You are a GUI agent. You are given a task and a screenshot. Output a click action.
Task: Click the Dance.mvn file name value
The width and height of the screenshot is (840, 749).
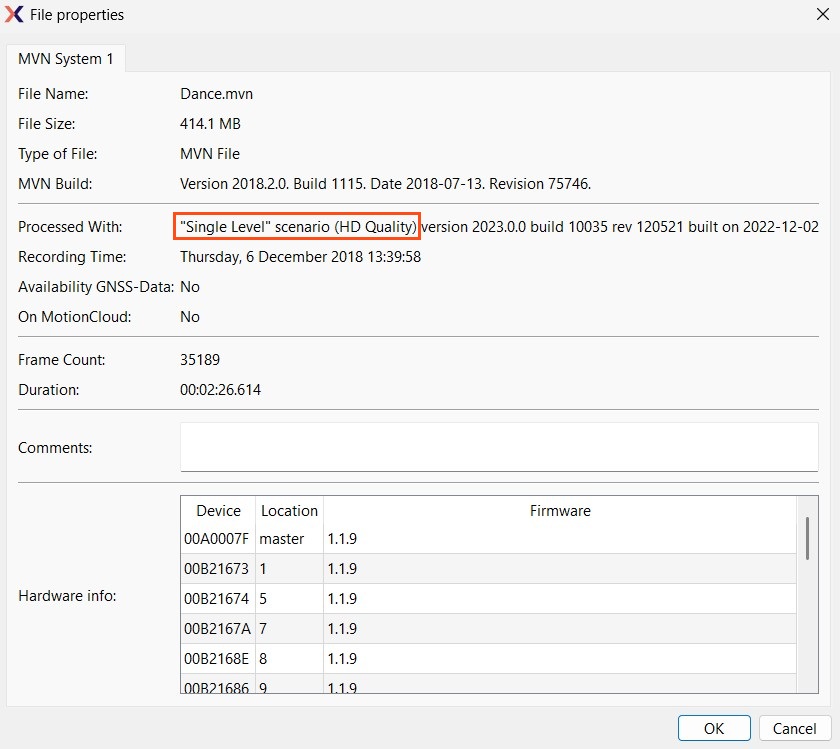click(x=216, y=94)
